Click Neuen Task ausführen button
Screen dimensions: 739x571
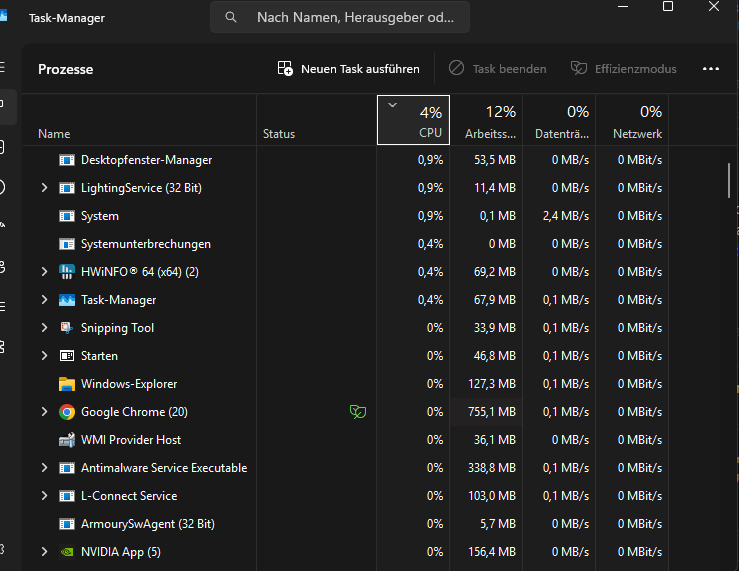pos(348,69)
